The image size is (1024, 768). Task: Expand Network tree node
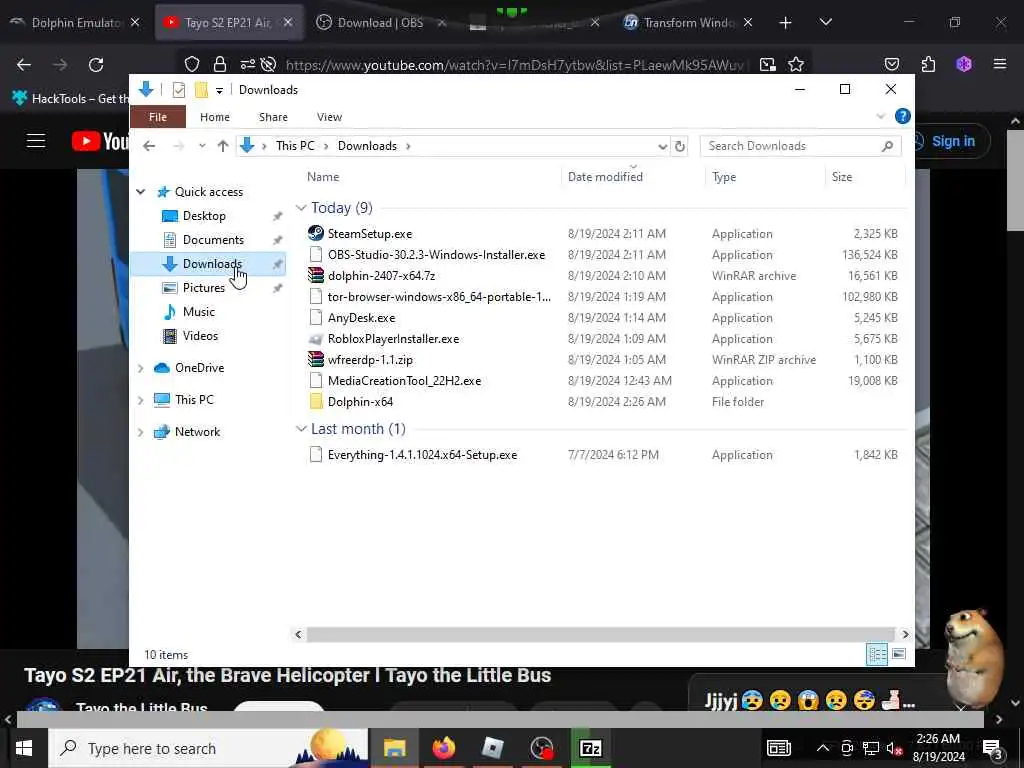140,432
